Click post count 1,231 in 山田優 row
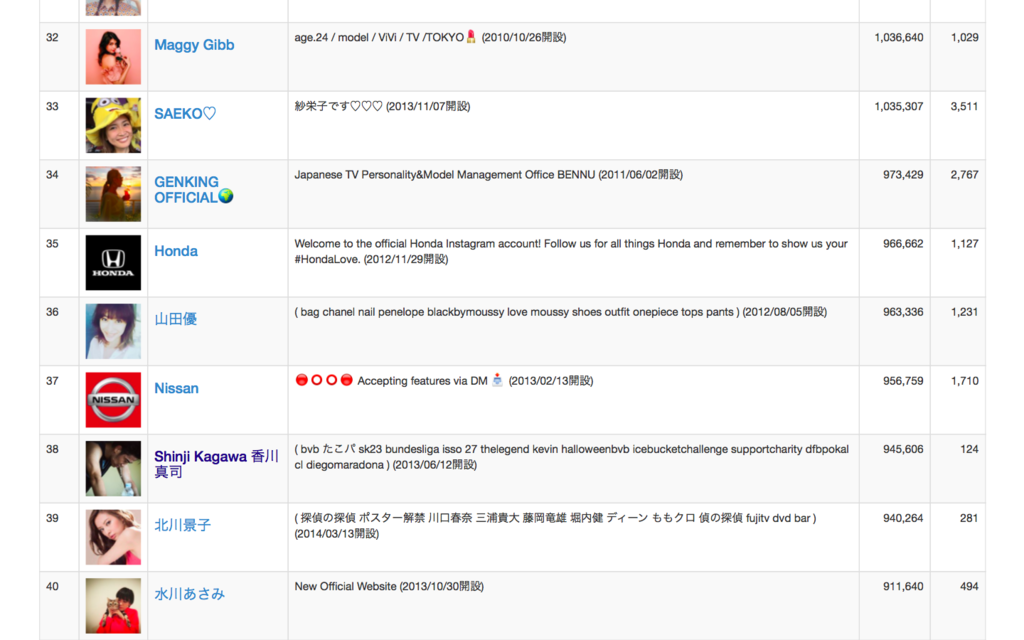This screenshot has height=640, width=1024. click(x=965, y=312)
